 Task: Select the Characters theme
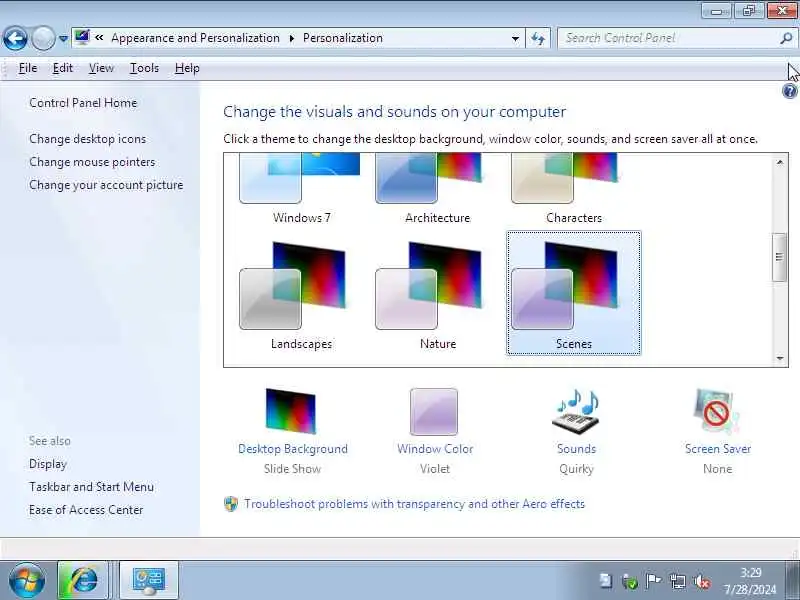[x=573, y=189]
